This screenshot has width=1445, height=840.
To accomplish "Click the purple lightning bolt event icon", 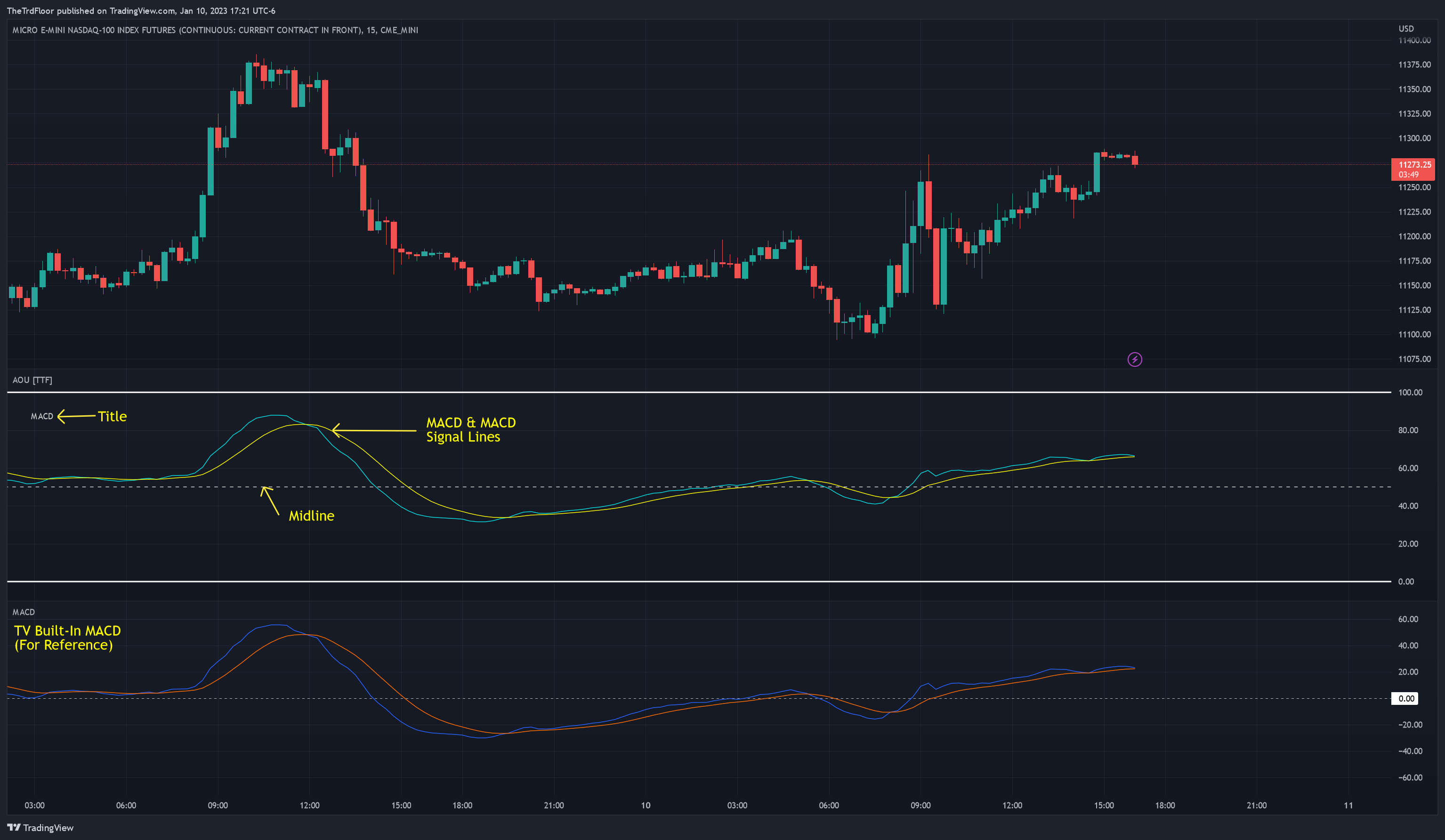I will 1134,360.
